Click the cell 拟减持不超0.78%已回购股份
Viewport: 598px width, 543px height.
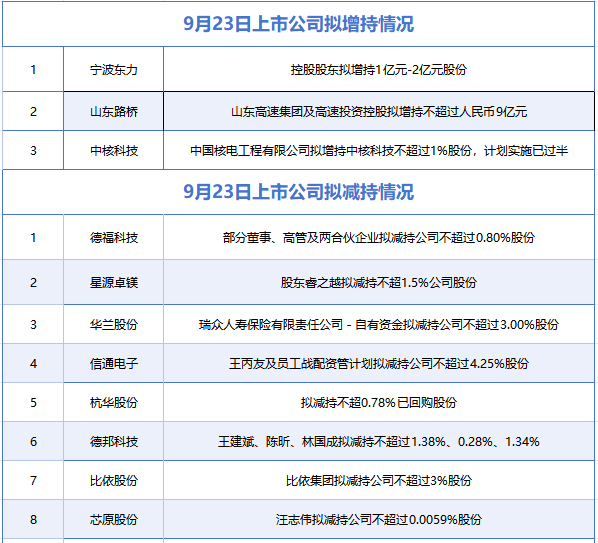pos(379,402)
